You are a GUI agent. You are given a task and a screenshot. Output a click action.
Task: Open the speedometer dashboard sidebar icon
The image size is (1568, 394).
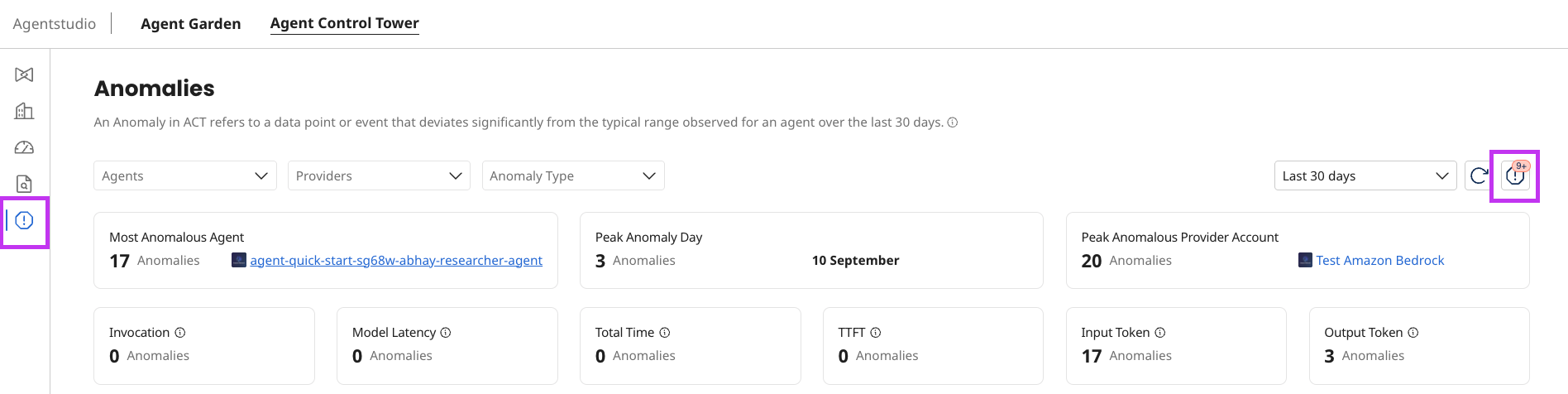pyautogui.click(x=24, y=147)
